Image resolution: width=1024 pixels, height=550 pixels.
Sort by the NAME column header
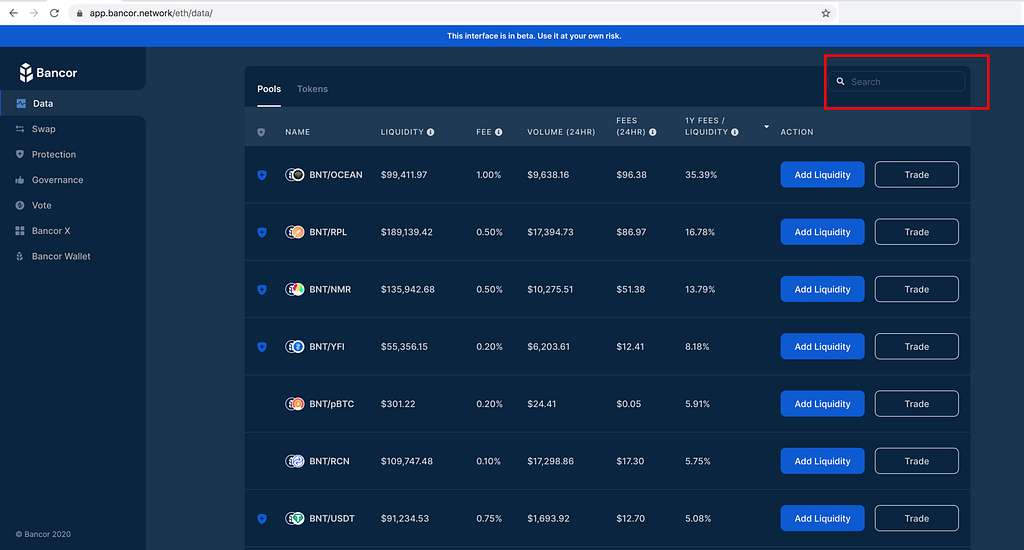tap(297, 132)
